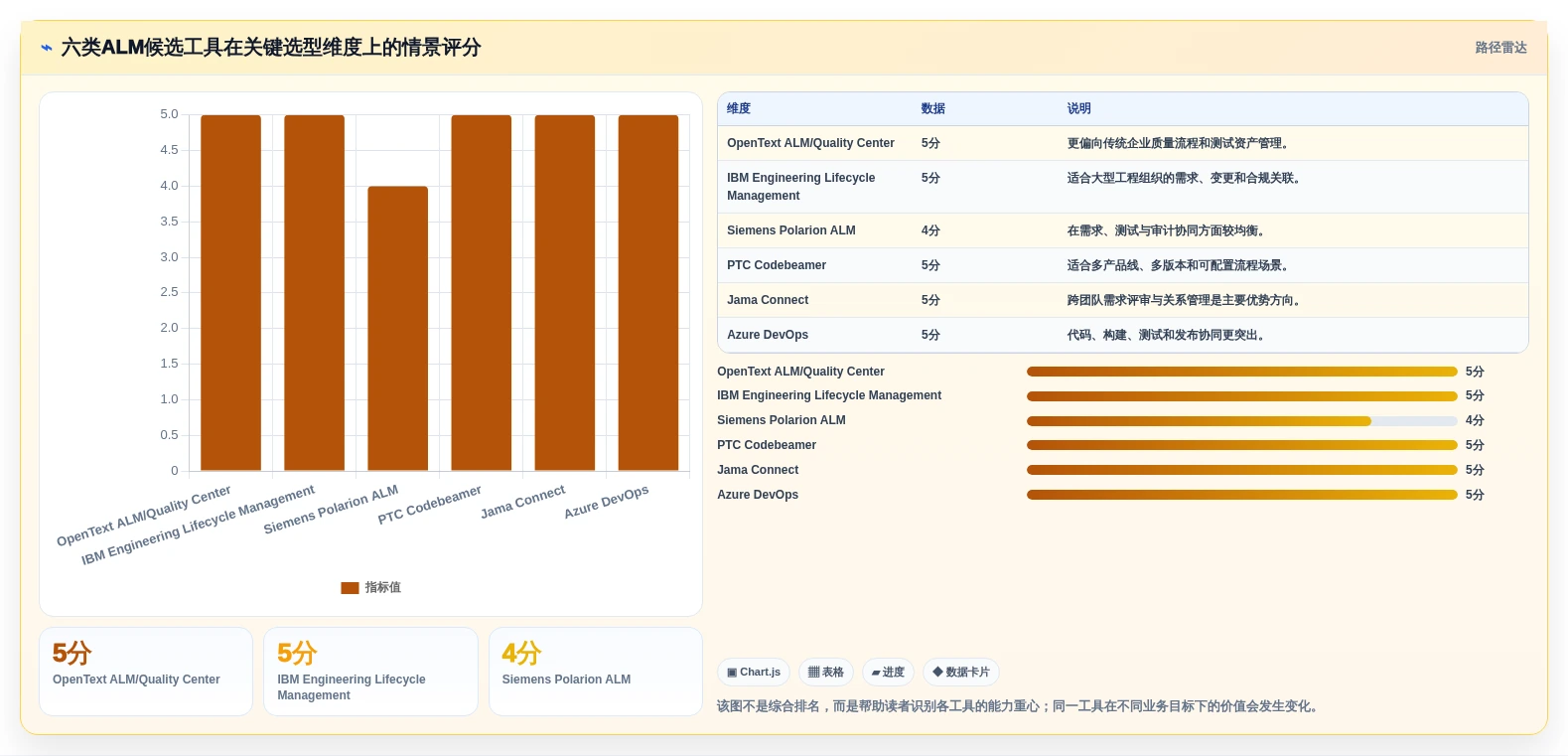The image size is (1568, 756).
Task: Click the 数据 column header
Action: click(x=933, y=109)
